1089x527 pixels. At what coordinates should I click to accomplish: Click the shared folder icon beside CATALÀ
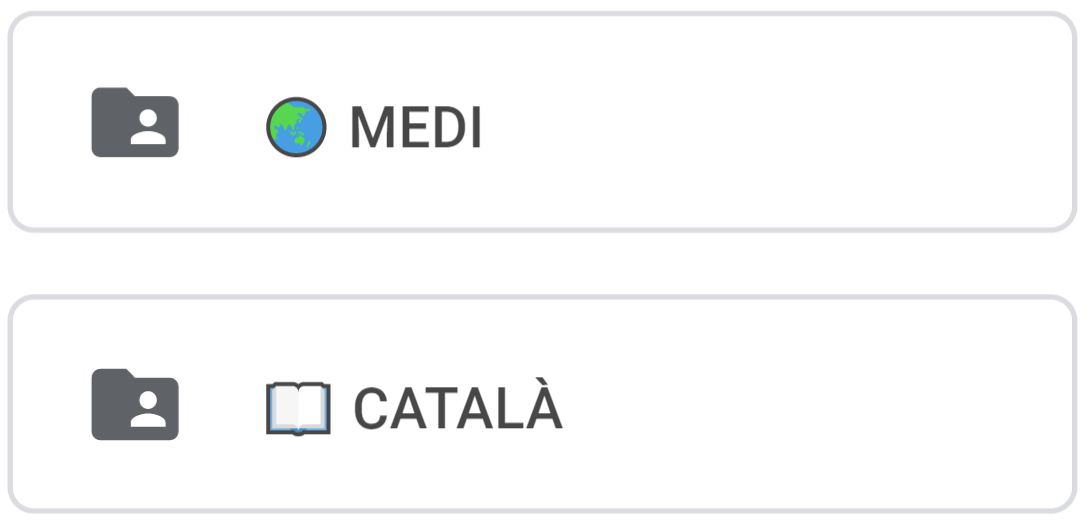[x=135, y=405]
